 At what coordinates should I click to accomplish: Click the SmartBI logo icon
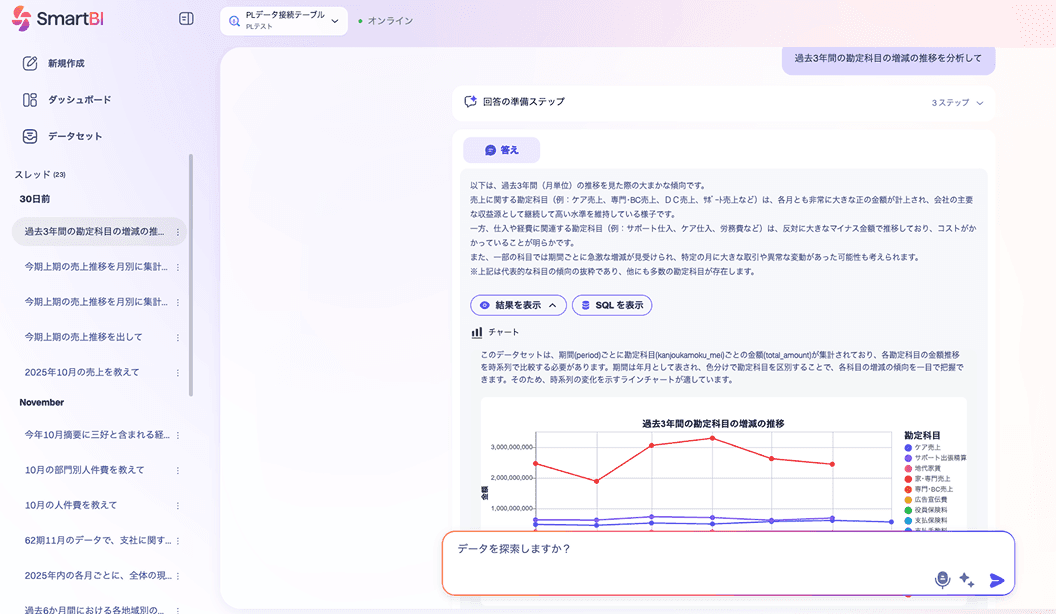(x=22, y=18)
